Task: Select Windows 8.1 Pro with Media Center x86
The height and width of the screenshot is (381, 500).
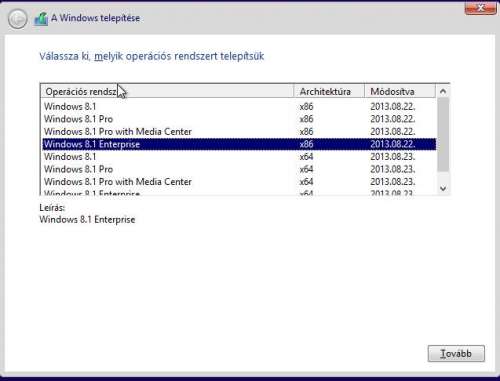Action: (239, 132)
